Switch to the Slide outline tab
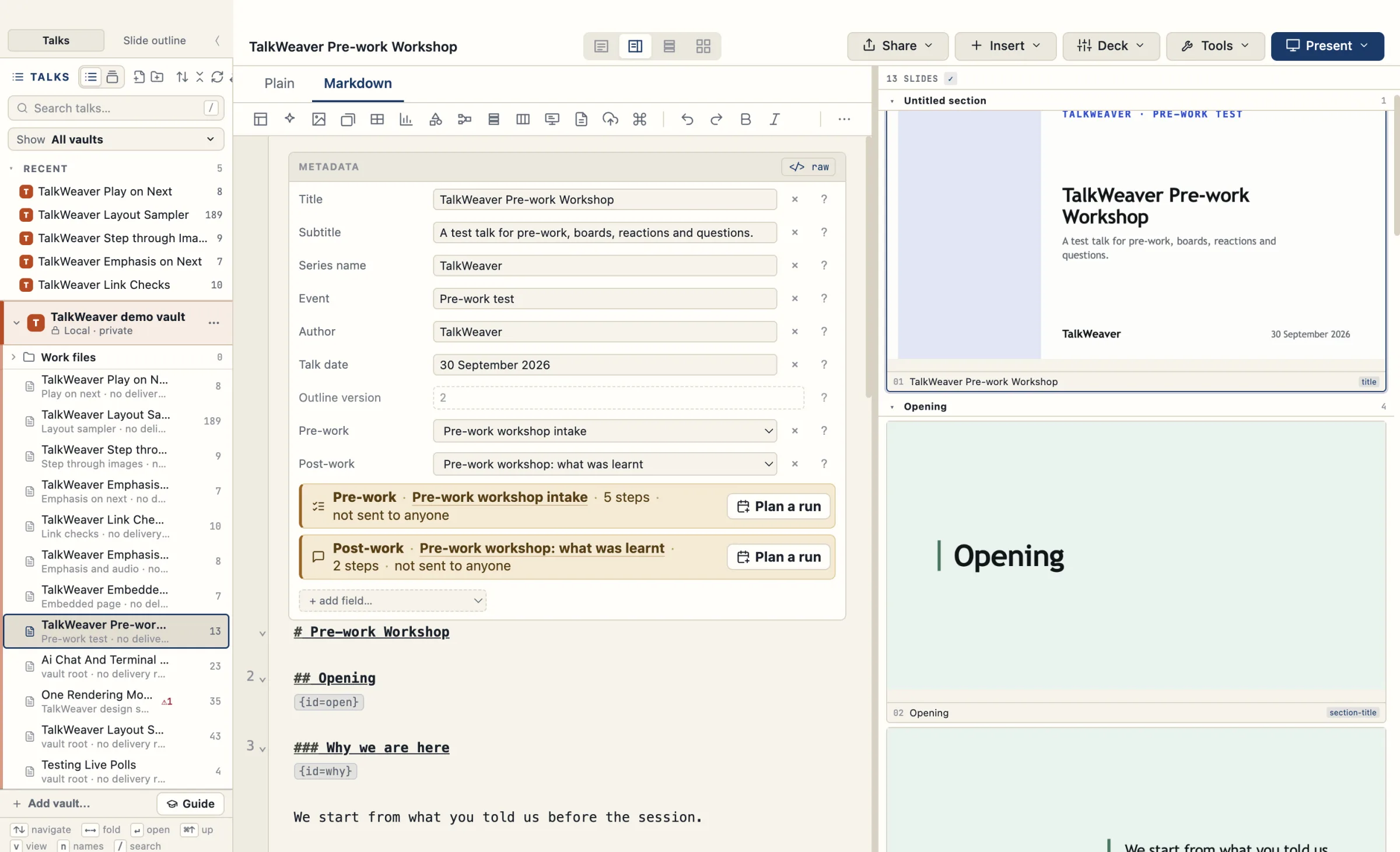Viewport: 1400px width, 852px height. [x=155, y=40]
